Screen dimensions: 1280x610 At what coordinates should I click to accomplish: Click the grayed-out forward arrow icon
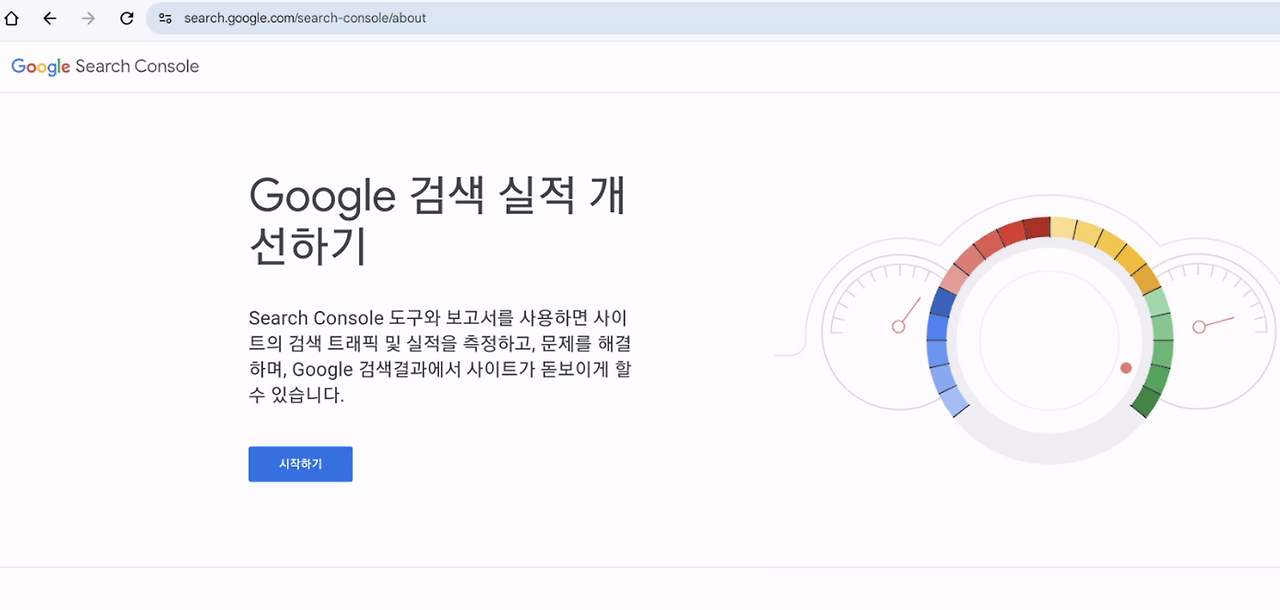click(88, 17)
